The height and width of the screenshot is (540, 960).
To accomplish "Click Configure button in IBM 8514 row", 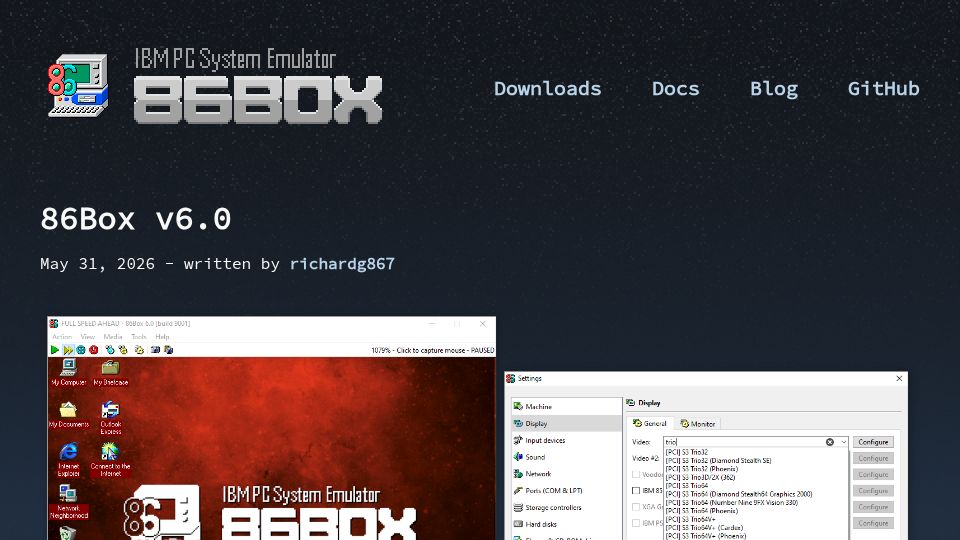I will click(873, 490).
